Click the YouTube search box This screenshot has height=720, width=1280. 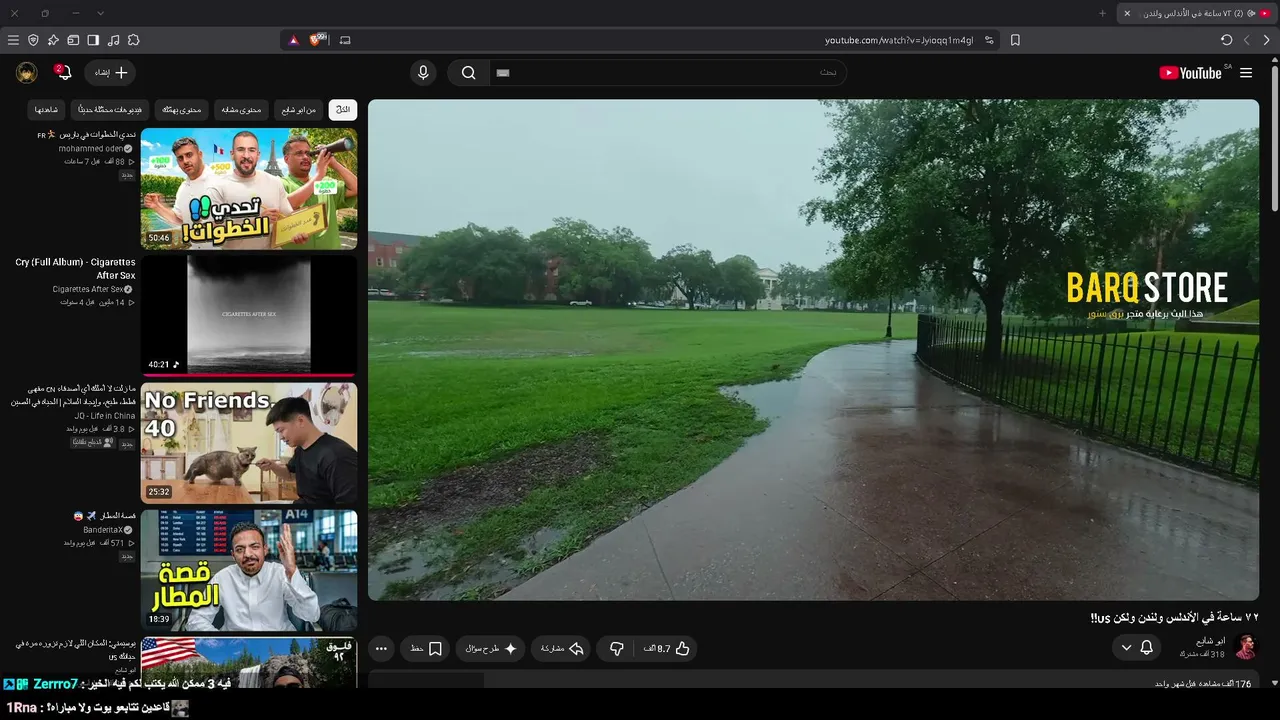(668, 73)
